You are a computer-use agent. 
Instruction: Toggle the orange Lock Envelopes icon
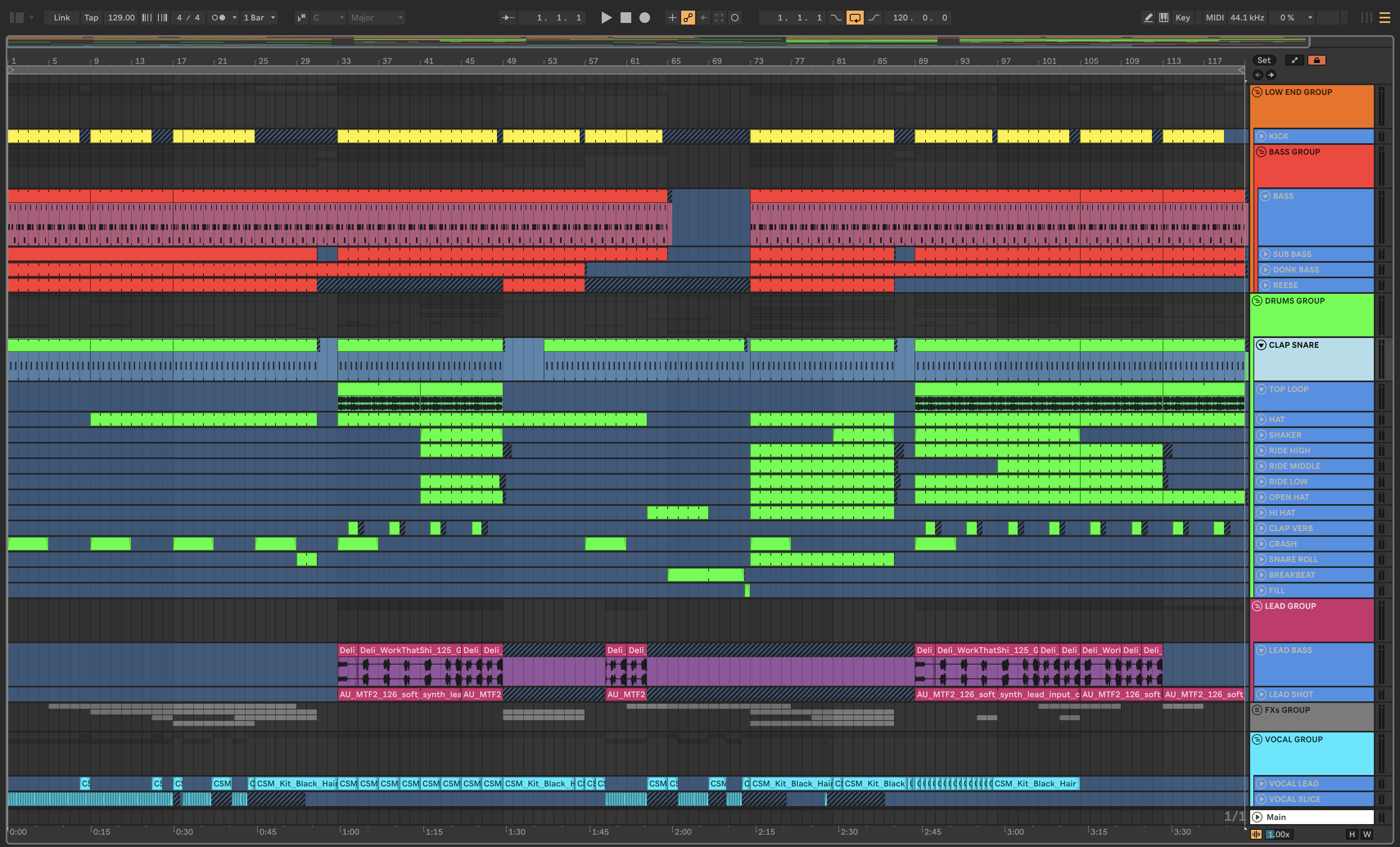(1316, 60)
